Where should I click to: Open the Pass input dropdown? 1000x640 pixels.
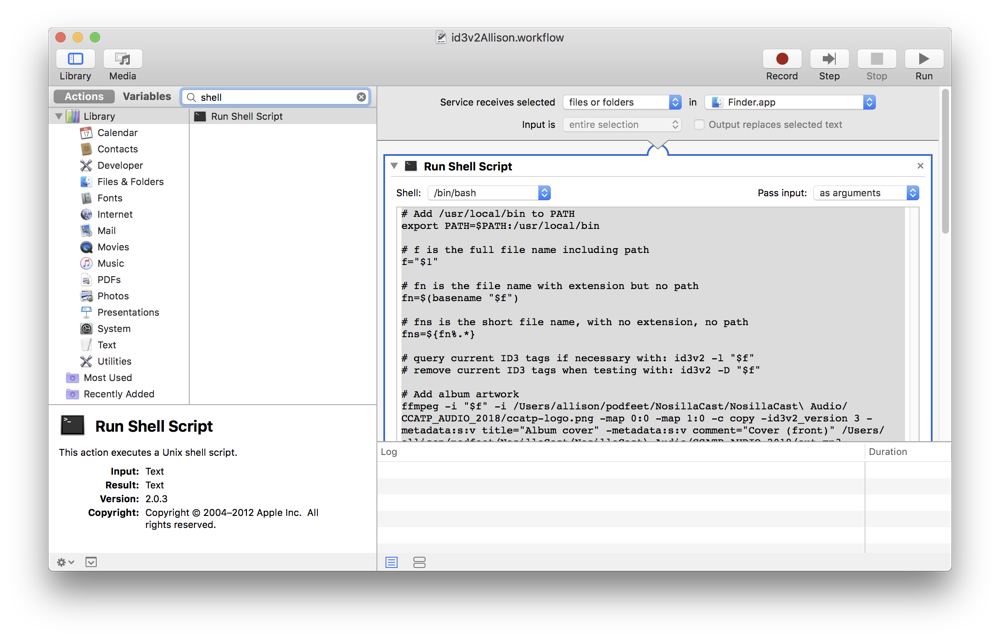866,193
